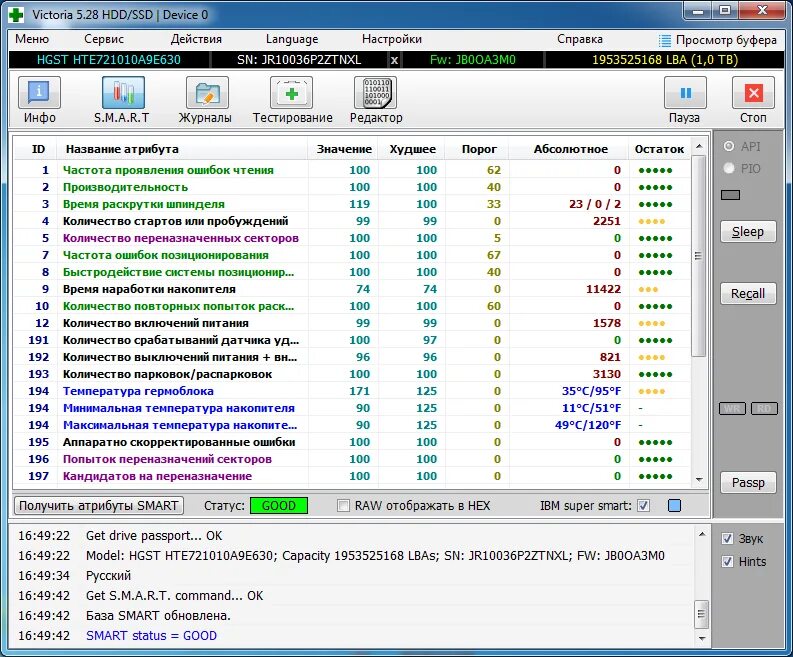
Task: Click the 1953525168 LBA (1,0 TB) label
Action: 665,60
